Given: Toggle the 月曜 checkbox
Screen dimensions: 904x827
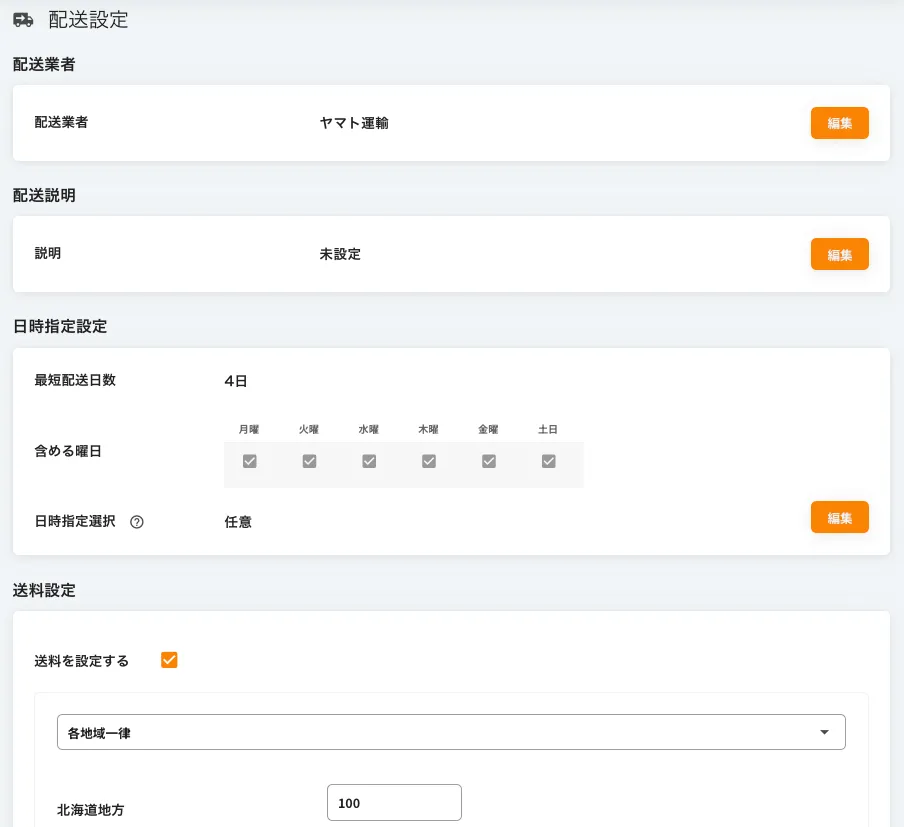Looking at the screenshot, I should point(250,461).
